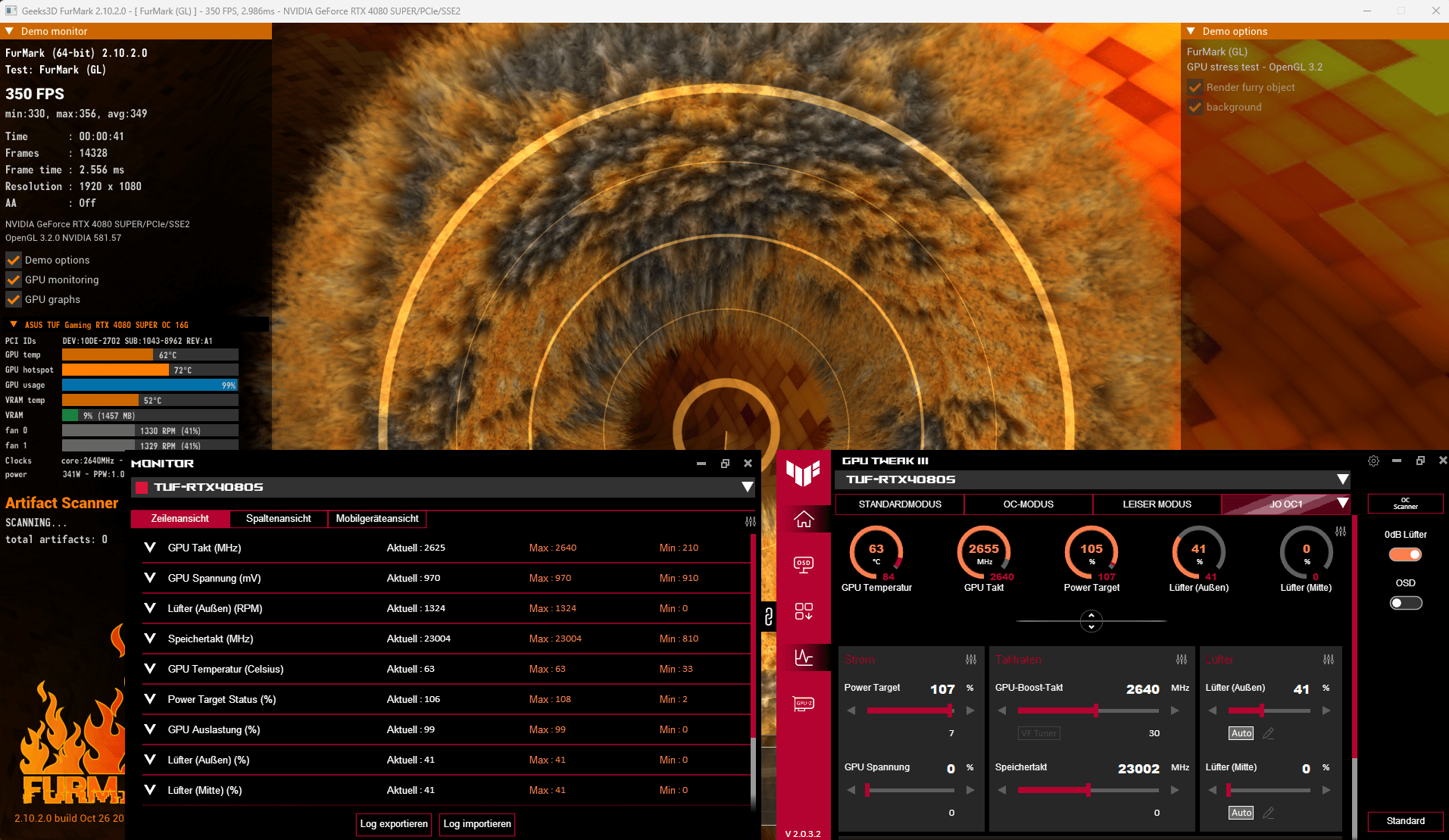This screenshot has height=840, width=1449.
Task: Click the link chain icon between windows
Action: click(769, 617)
